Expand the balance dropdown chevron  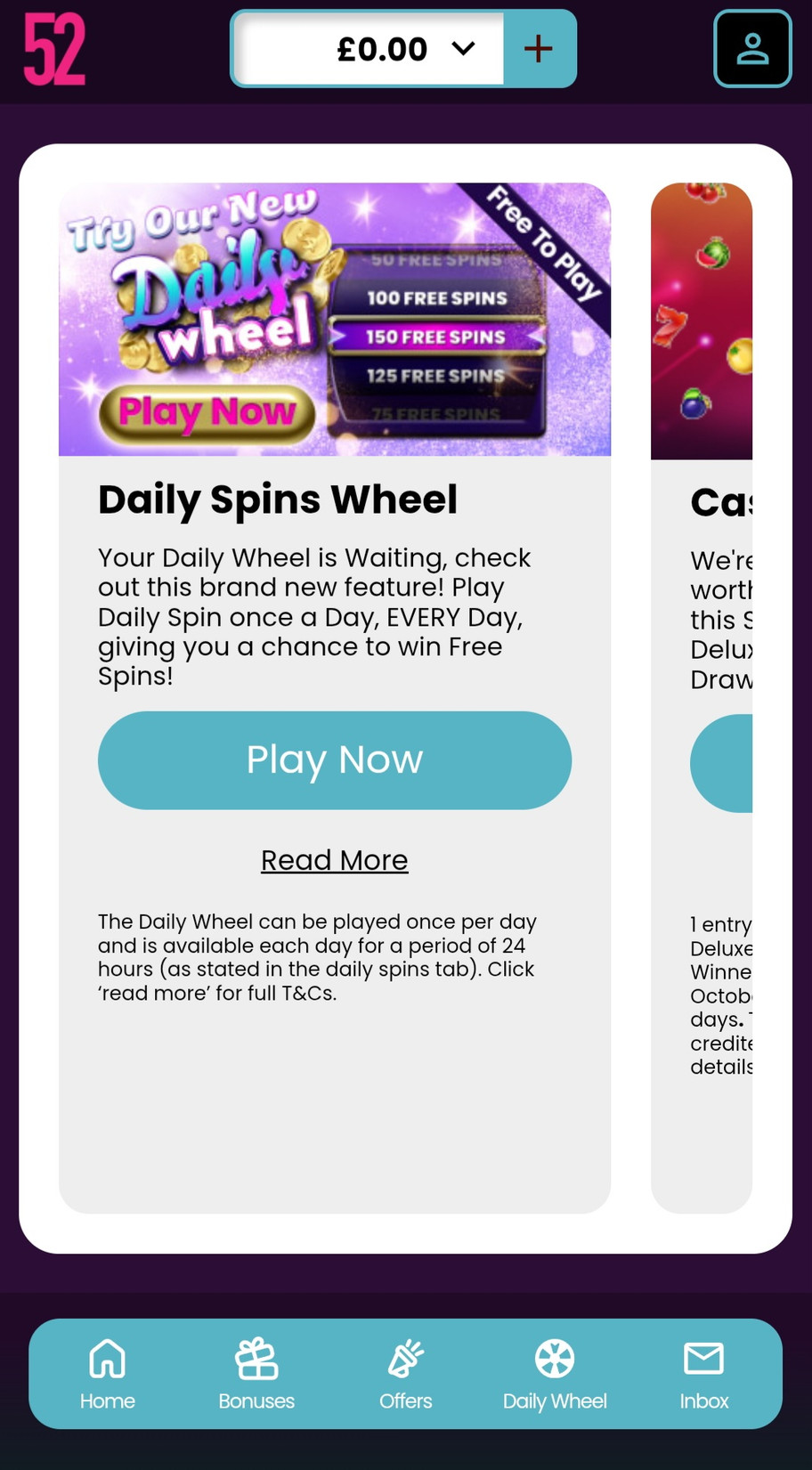pyautogui.click(x=464, y=48)
